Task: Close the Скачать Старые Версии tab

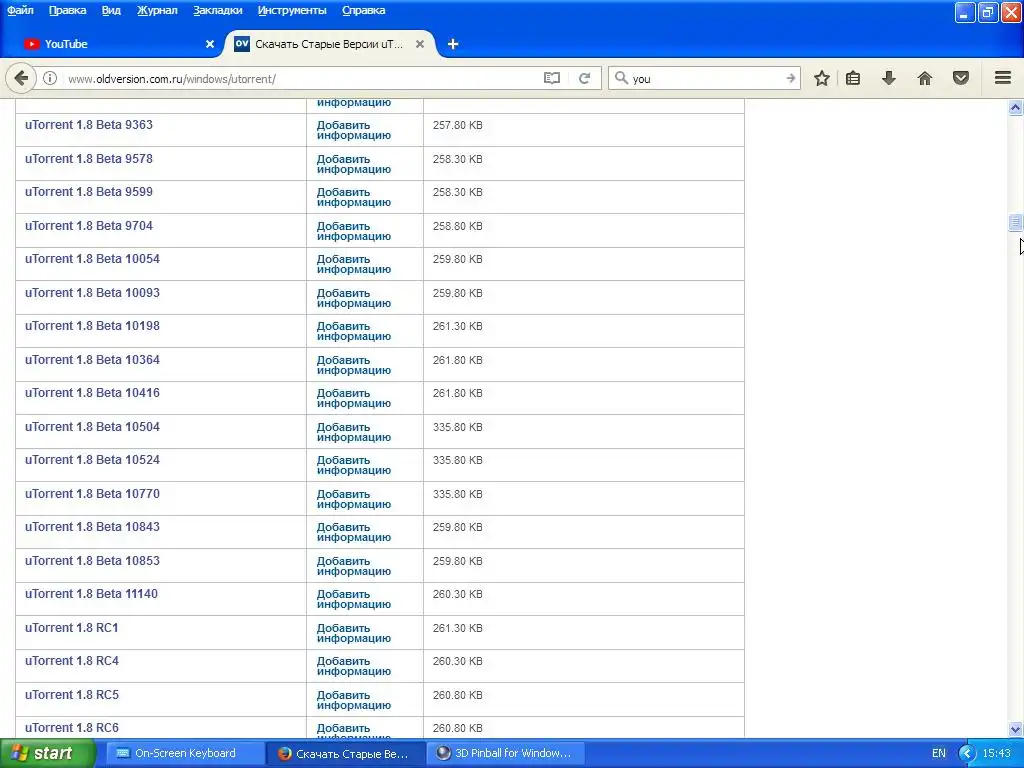Action: point(420,44)
